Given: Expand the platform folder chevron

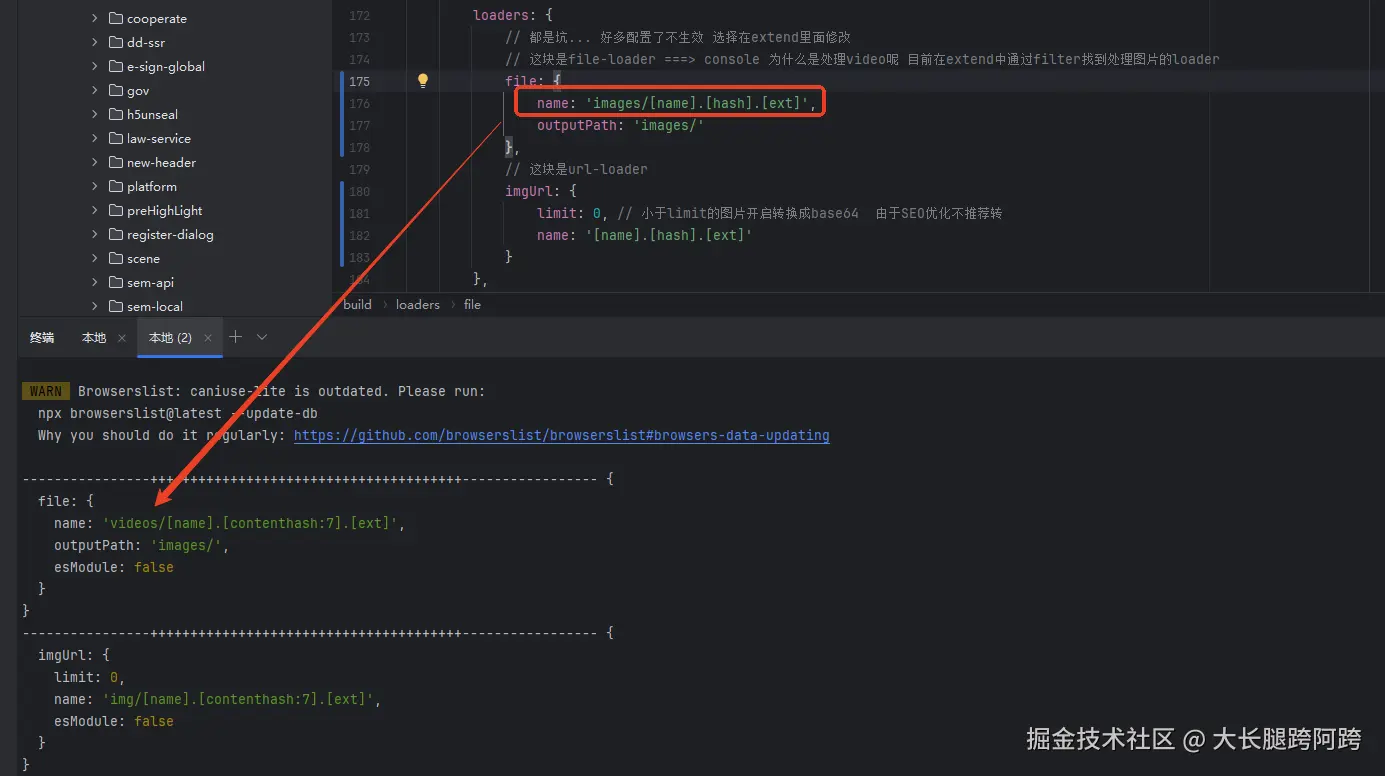Looking at the screenshot, I should tap(95, 186).
